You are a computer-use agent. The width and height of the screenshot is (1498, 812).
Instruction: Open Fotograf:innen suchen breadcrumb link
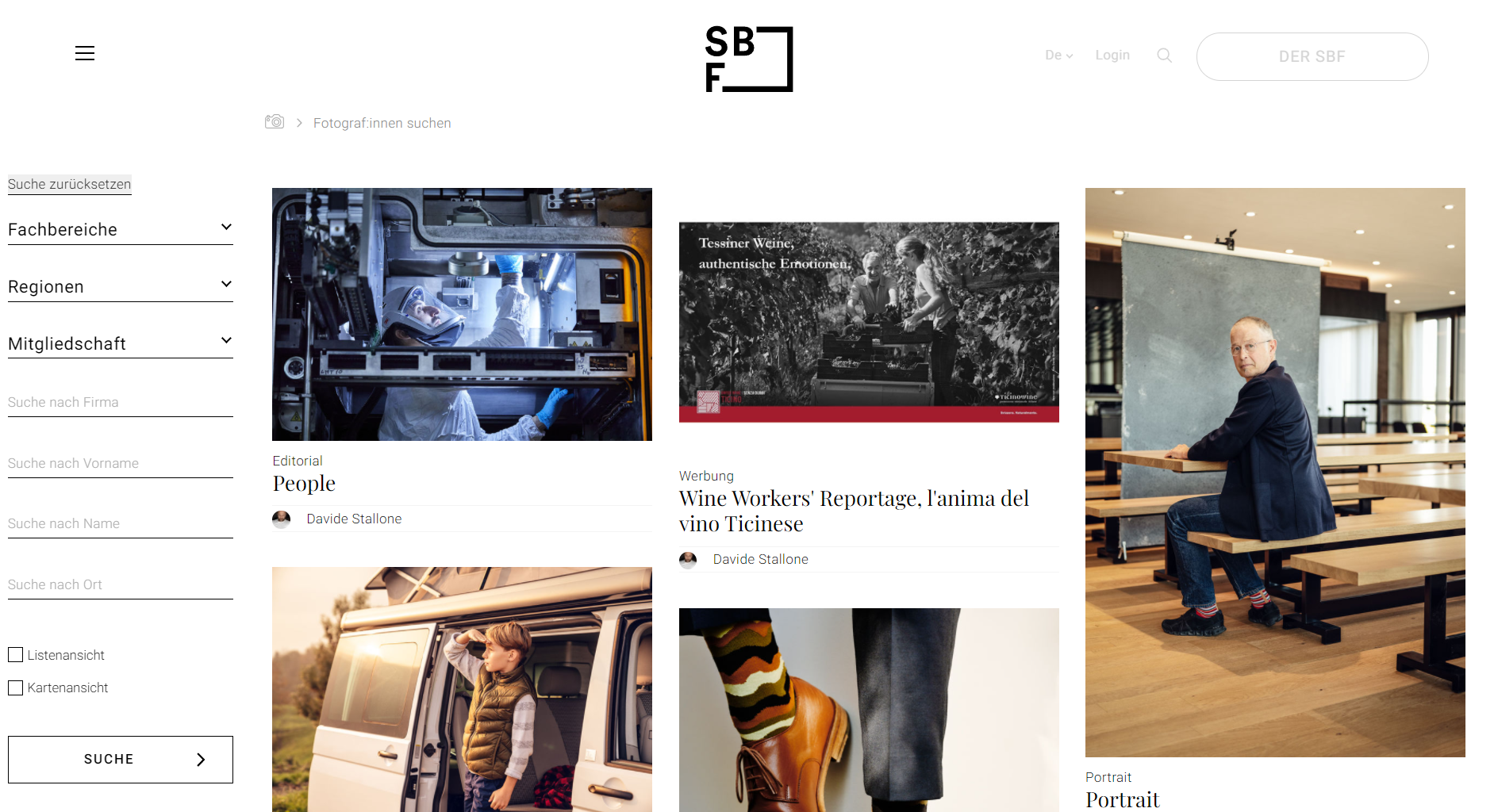pyautogui.click(x=382, y=123)
